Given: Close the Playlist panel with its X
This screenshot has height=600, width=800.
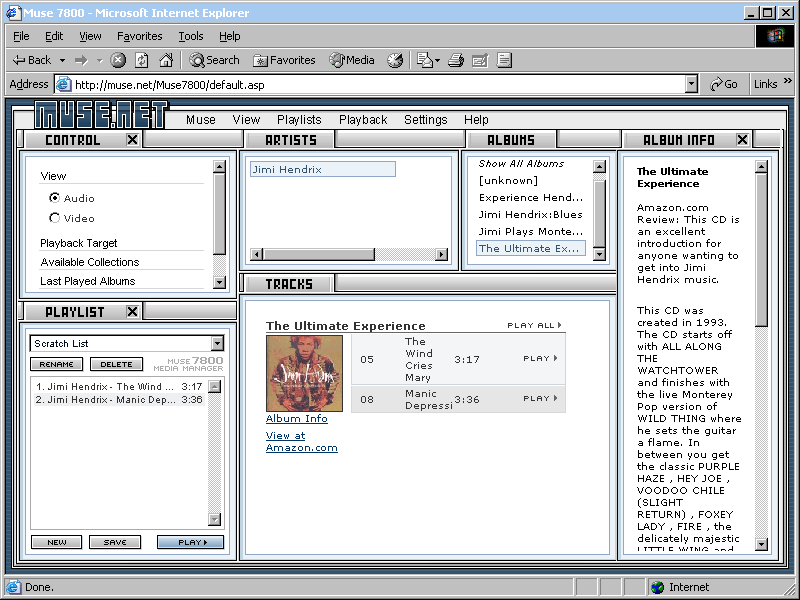Looking at the screenshot, I should pos(133,311).
